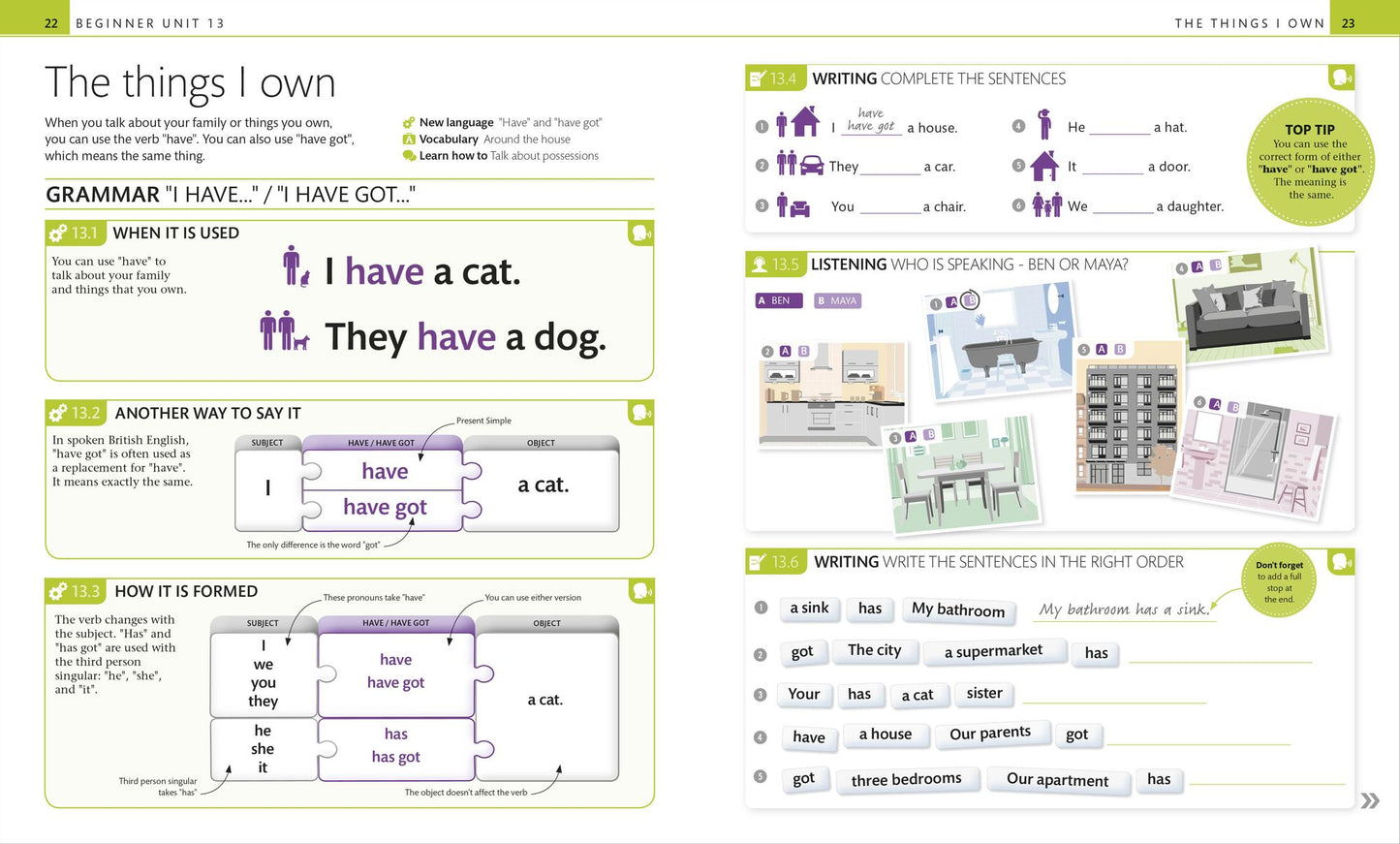Click the heading "The things I own"
The image size is (1400, 844).
(x=190, y=82)
